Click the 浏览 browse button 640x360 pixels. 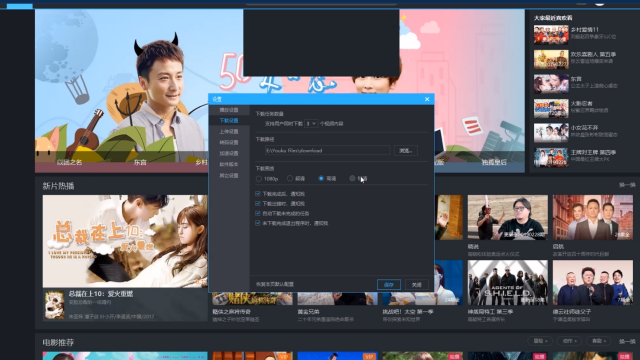click(x=405, y=151)
